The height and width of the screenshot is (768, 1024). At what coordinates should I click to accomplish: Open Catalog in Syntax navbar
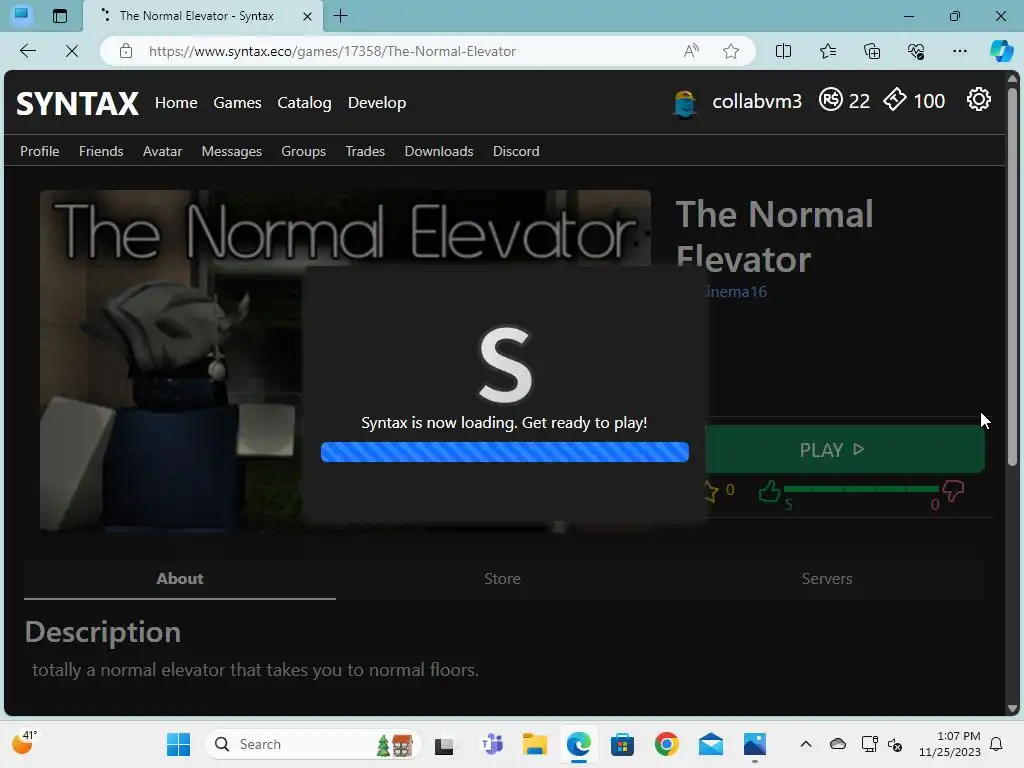[x=304, y=103]
